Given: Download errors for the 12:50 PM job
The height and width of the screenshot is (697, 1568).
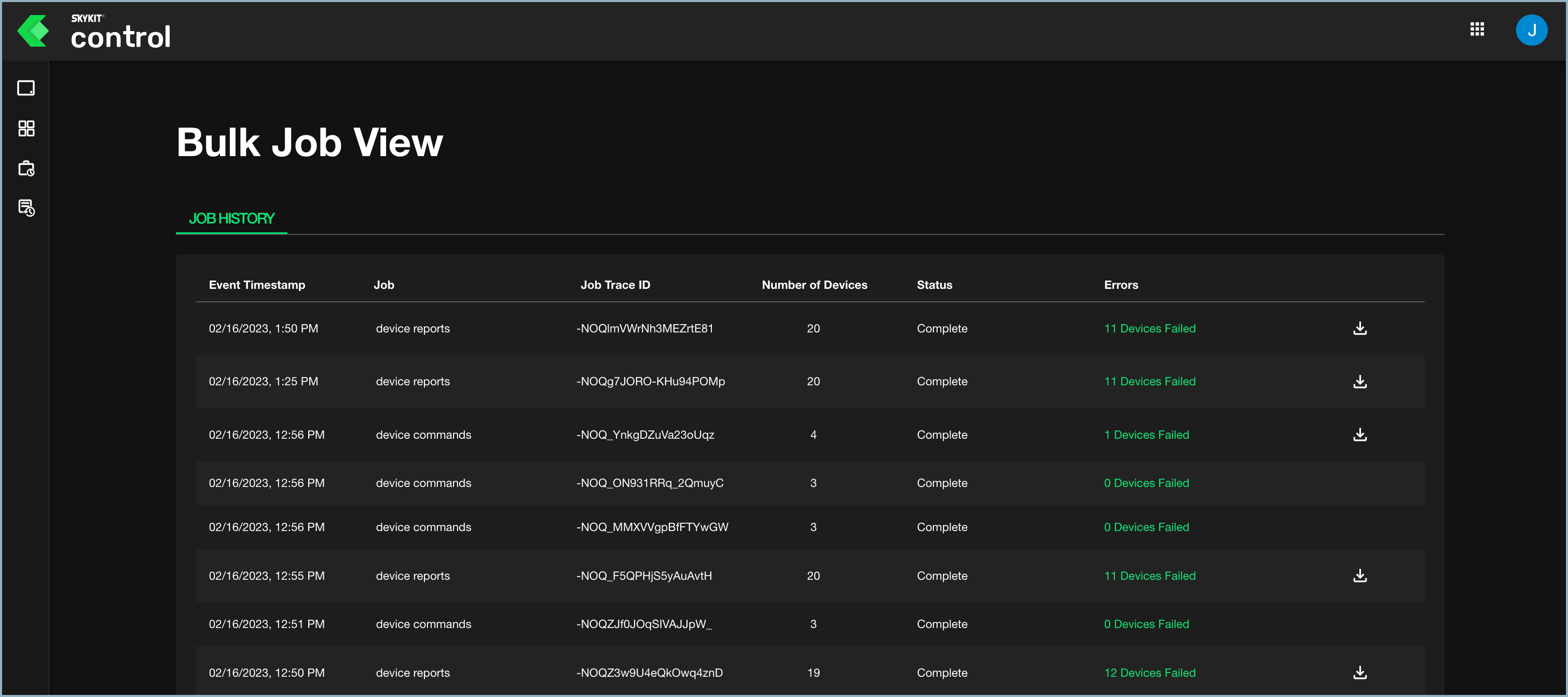Looking at the screenshot, I should point(1360,673).
